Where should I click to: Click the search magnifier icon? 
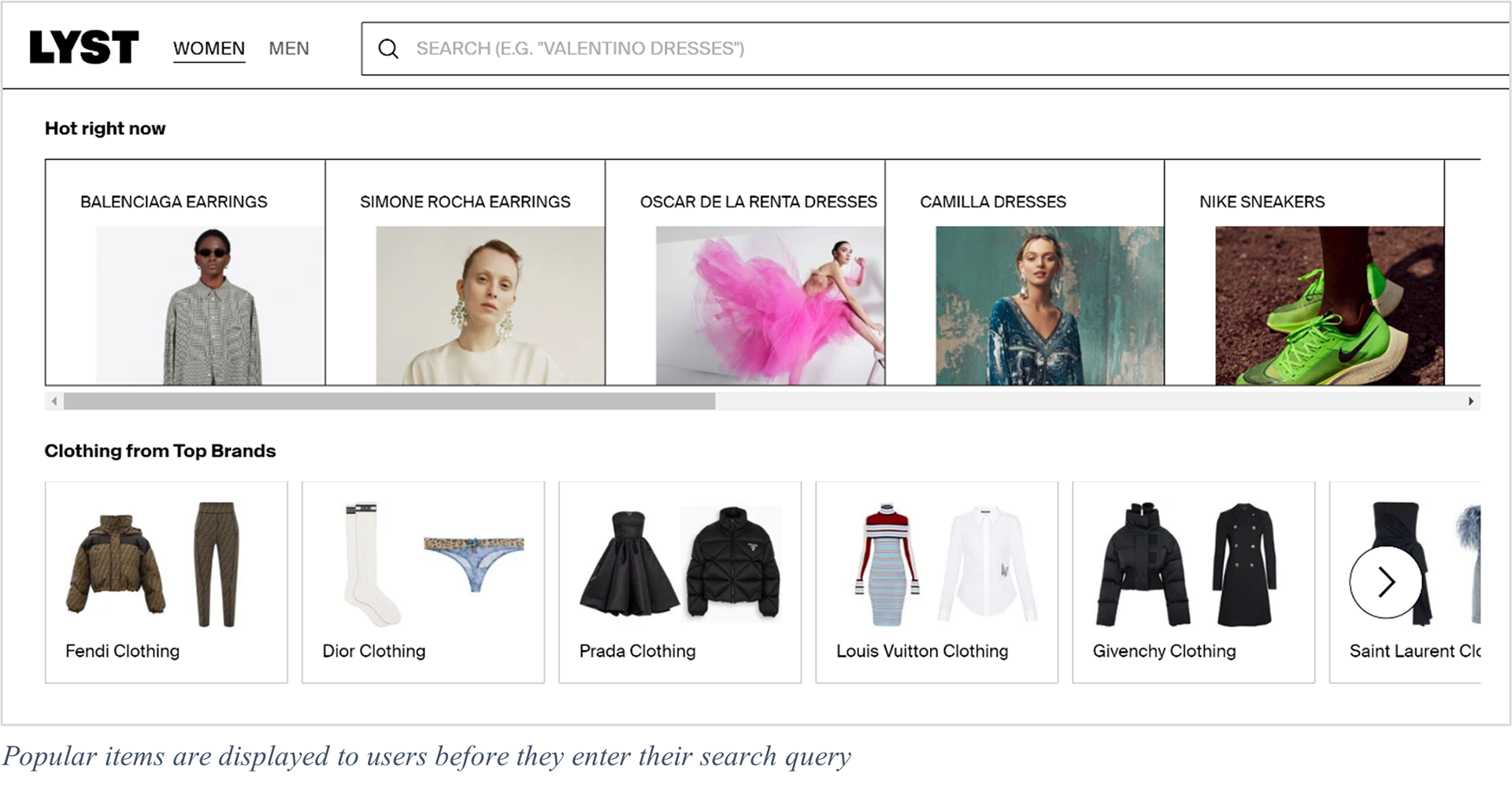click(388, 49)
